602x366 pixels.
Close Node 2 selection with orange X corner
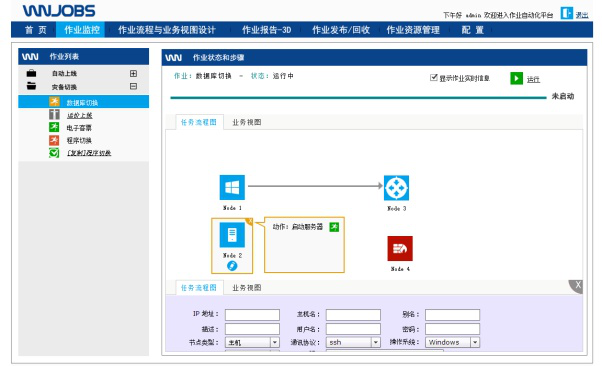(250, 221)
